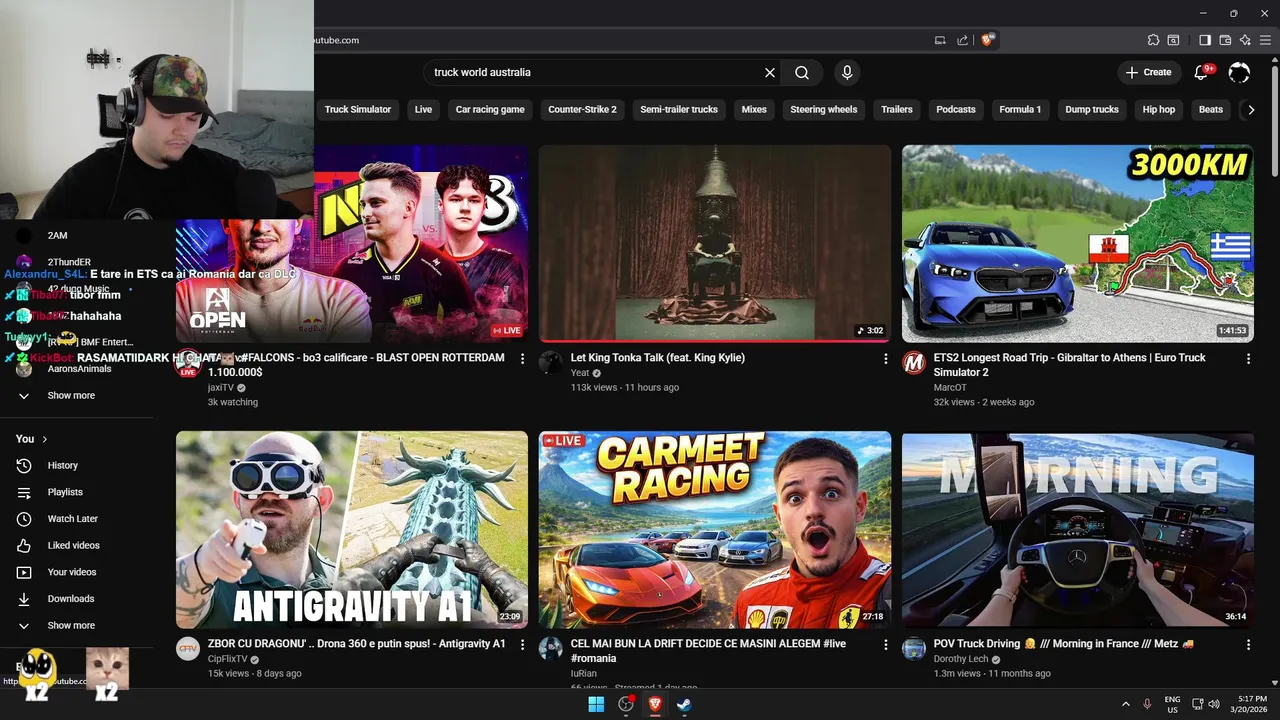Select the Truck Simulator filter chip
This screenshot has width=1280, height=720.
pyautogui.click(x=357, y=110)
